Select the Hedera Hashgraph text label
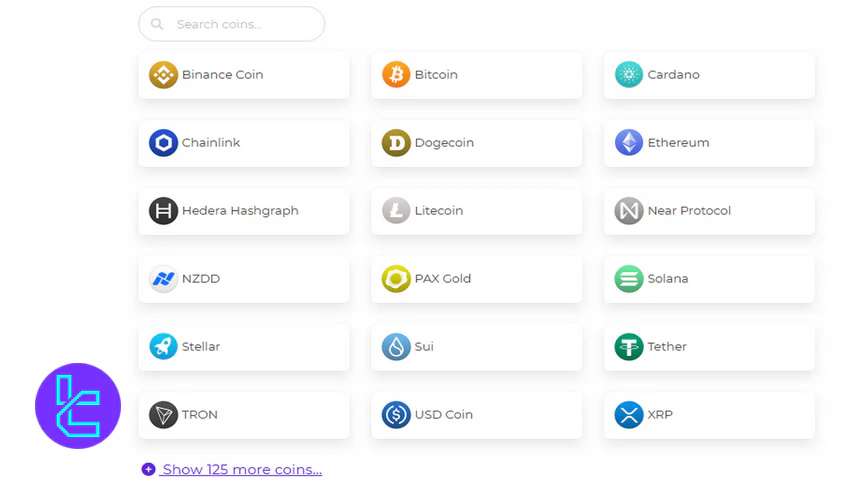Viewport: 860px width, 484px height. 240,211
